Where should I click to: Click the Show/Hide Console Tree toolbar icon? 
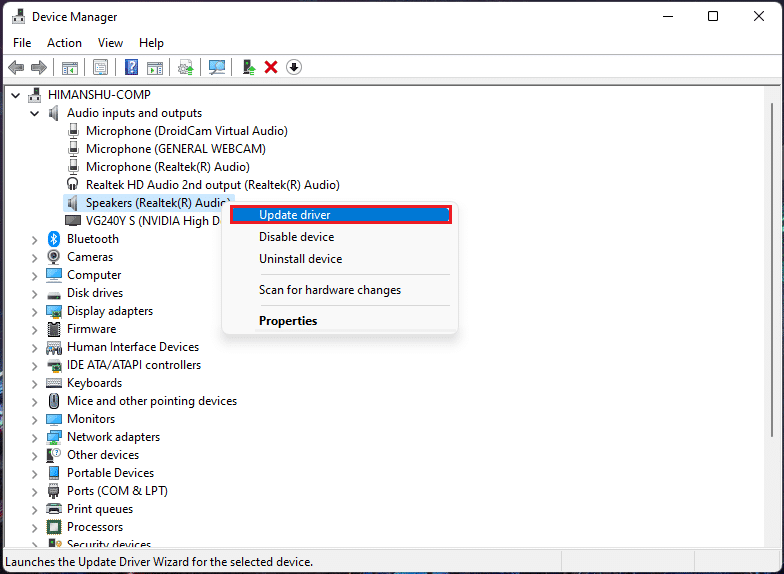[x=70, y=67]
